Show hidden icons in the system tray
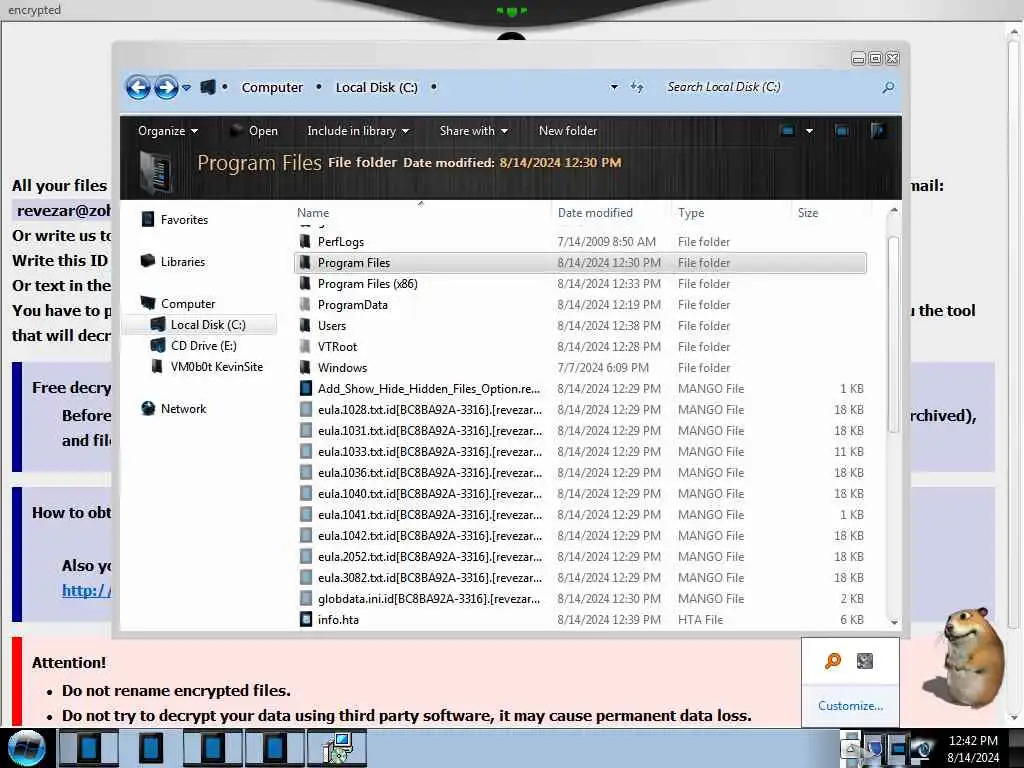Screen dimensions: 1024x768 849,749
